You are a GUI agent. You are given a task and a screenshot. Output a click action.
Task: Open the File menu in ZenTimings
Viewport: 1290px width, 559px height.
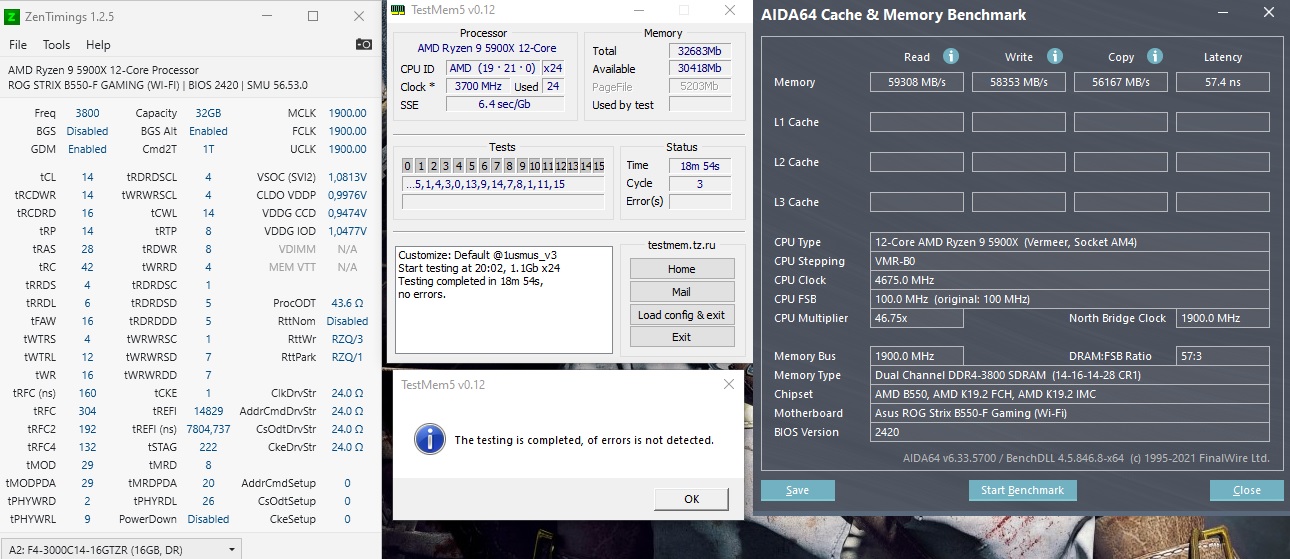coord(18,45)
